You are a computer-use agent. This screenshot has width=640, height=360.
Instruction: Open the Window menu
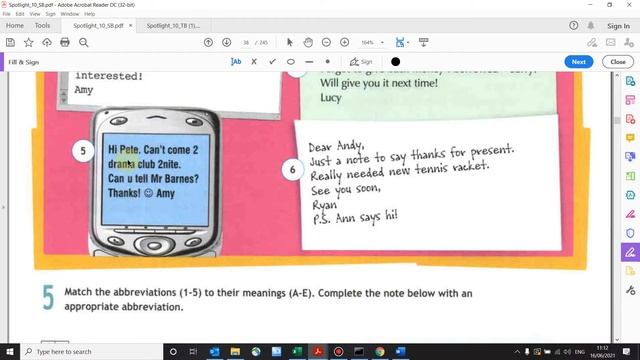pos(70,14)
